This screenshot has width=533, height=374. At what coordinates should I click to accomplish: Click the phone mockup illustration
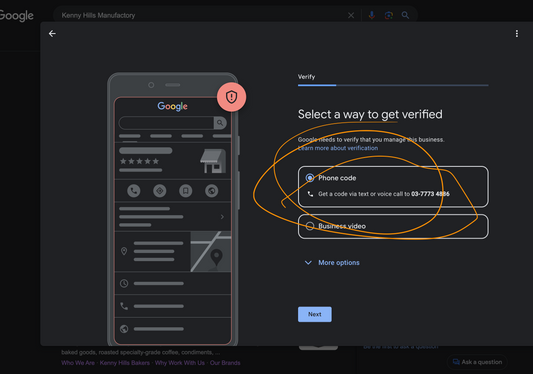point(173,209)
